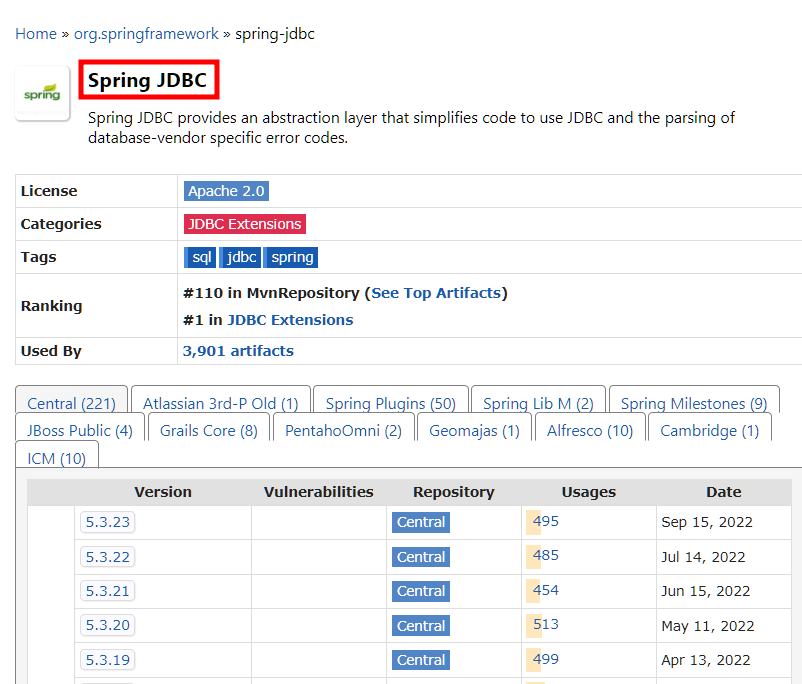Open 454 usages link

click(x=545, y=590)
